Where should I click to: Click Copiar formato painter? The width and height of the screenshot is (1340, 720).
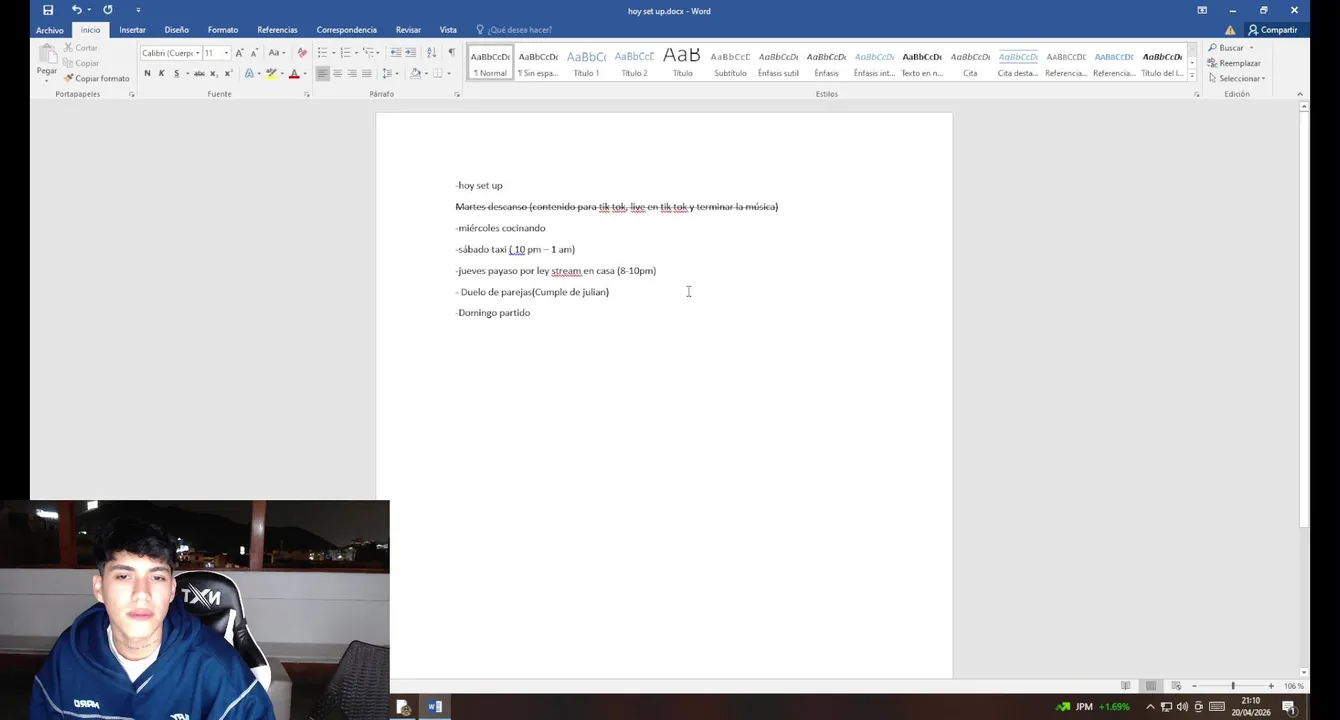click(96, 78)
